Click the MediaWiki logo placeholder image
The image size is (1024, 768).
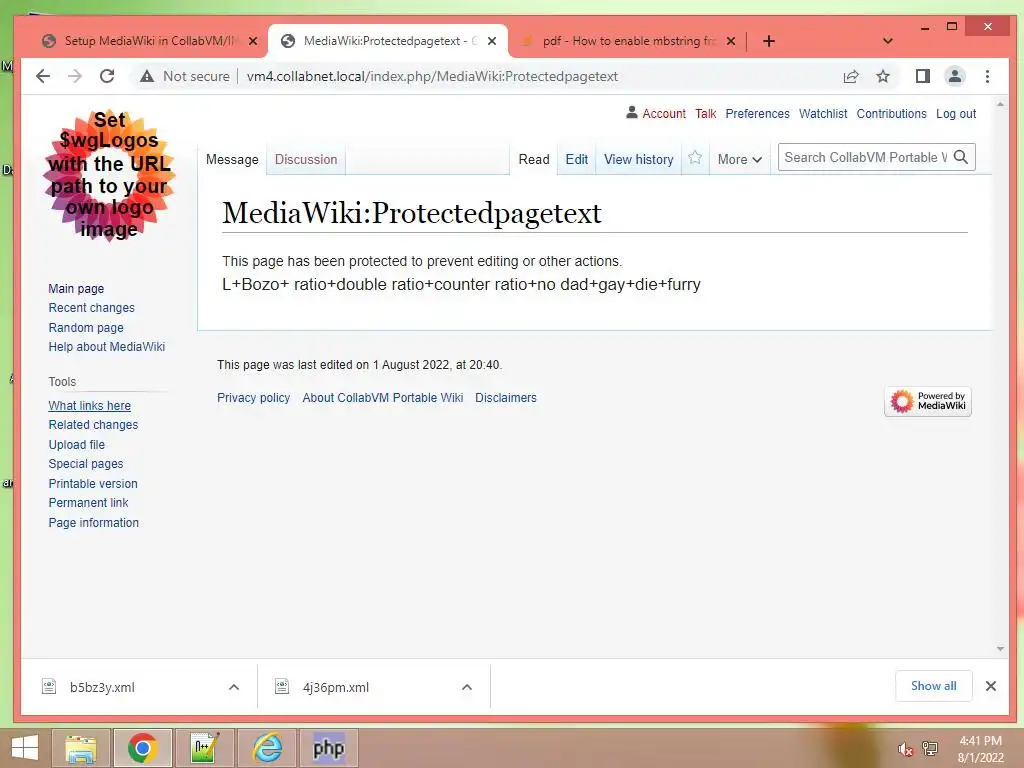pyautogui.click(x=109, y=175)
